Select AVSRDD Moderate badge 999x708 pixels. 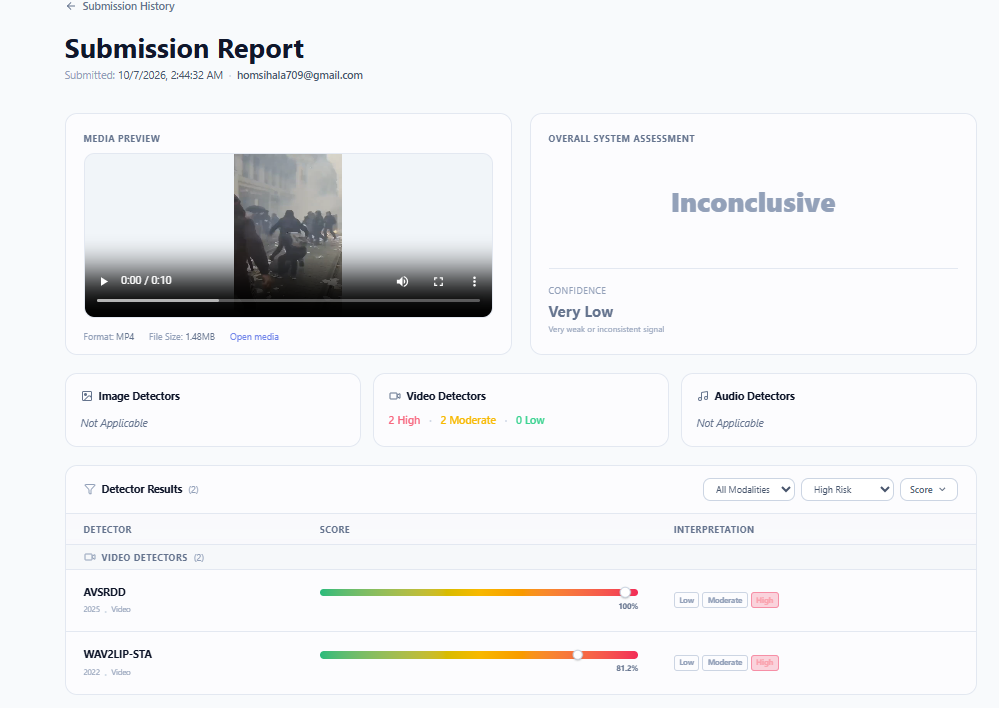coord(725,600)
